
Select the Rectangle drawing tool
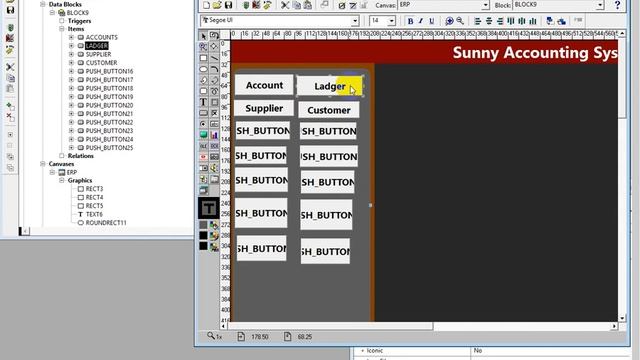tap(203, 58)
